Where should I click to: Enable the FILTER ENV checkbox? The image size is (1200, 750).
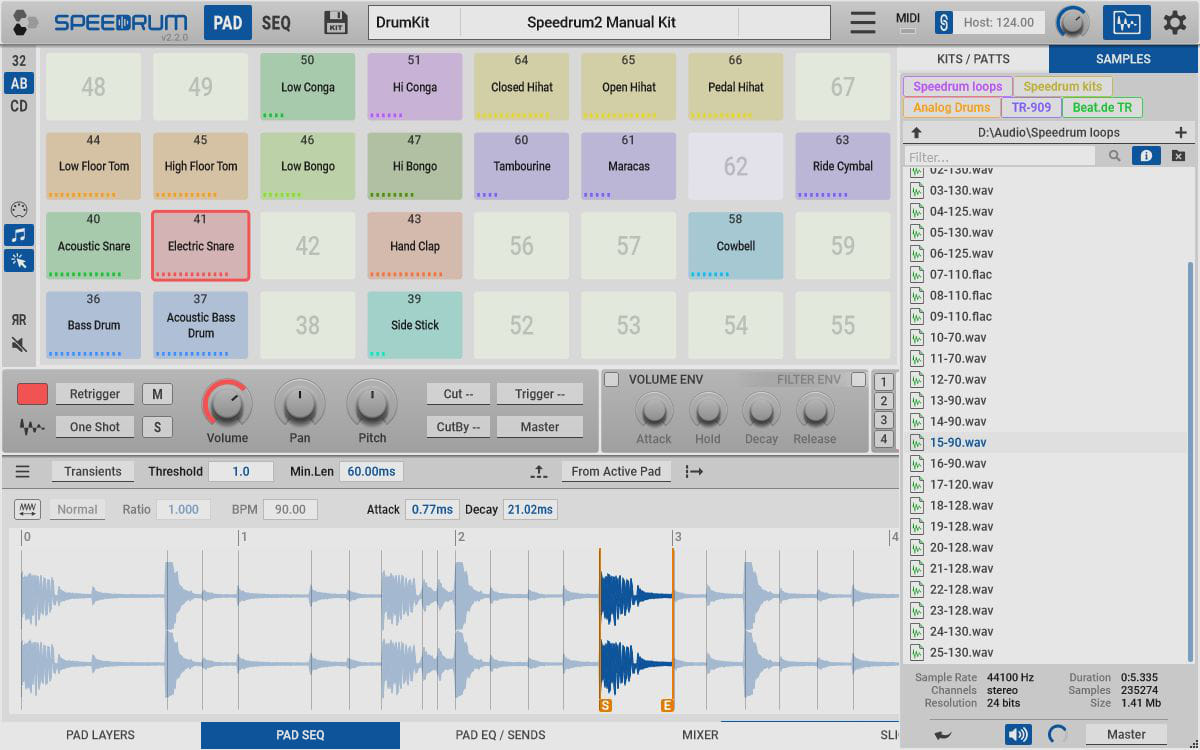point(858,380)
